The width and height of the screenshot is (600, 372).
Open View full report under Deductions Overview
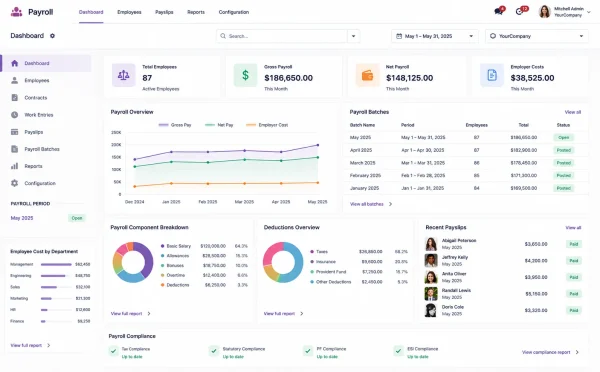[x=279, y=313]
